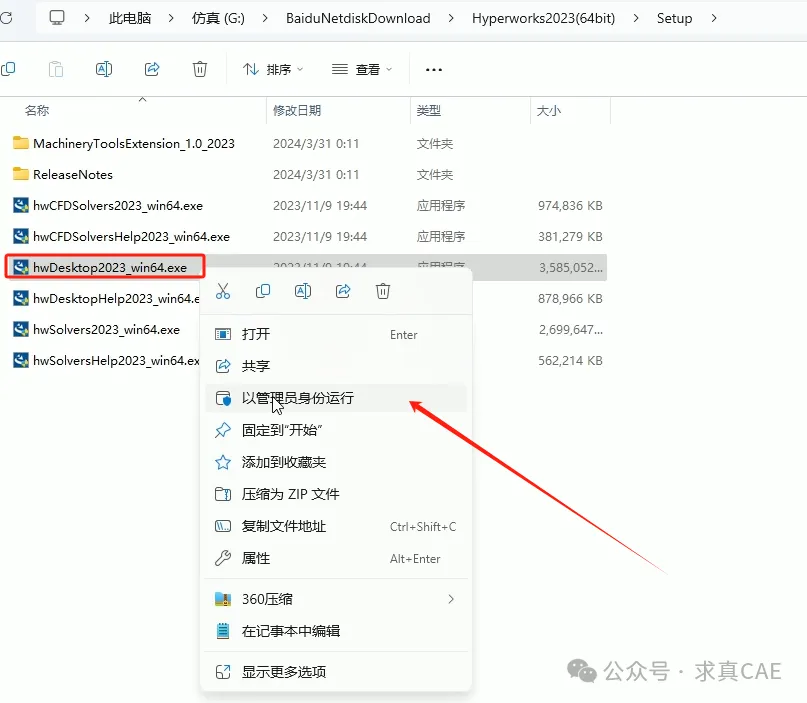Click the refresh icon in address bar
This screenshot has width=807, height=703.
click(6, 18)
